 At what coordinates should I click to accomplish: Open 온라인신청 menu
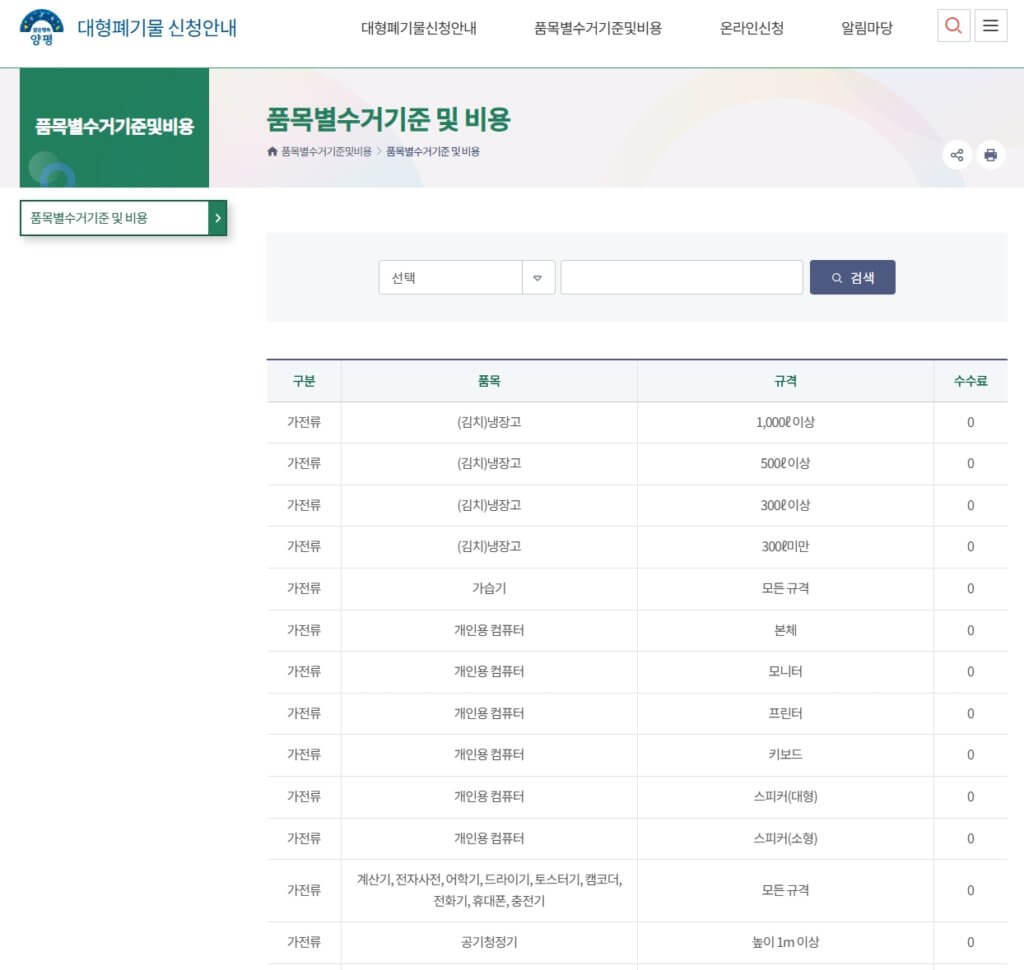tap(751, 28)
